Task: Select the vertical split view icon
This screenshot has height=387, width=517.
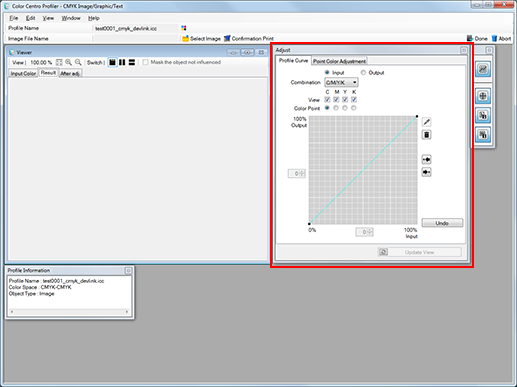Action: point(122,62)
